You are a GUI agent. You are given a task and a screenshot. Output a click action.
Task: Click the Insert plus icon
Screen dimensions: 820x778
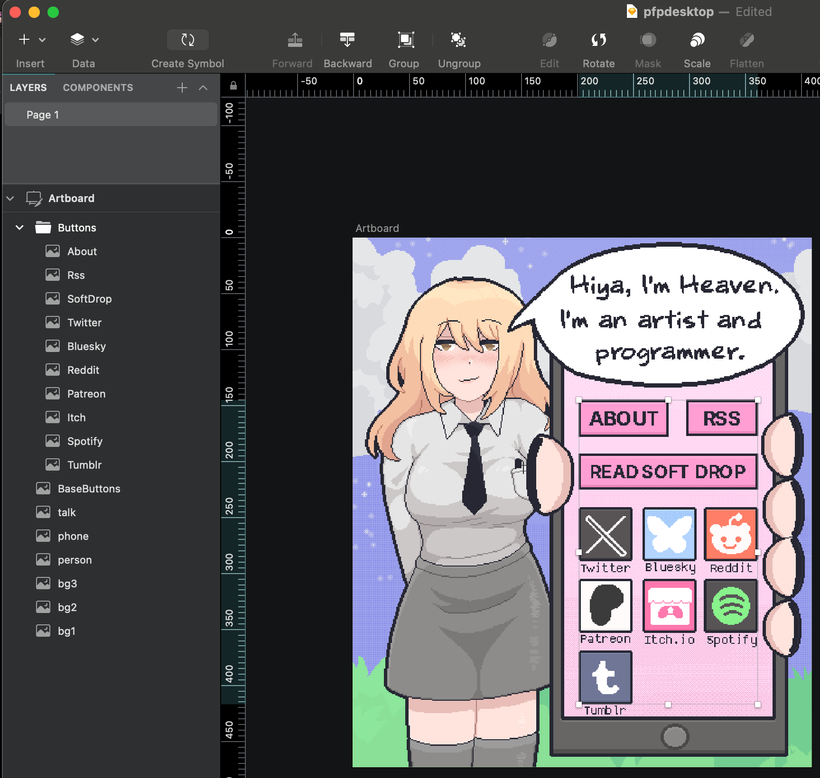coord(24,39)
